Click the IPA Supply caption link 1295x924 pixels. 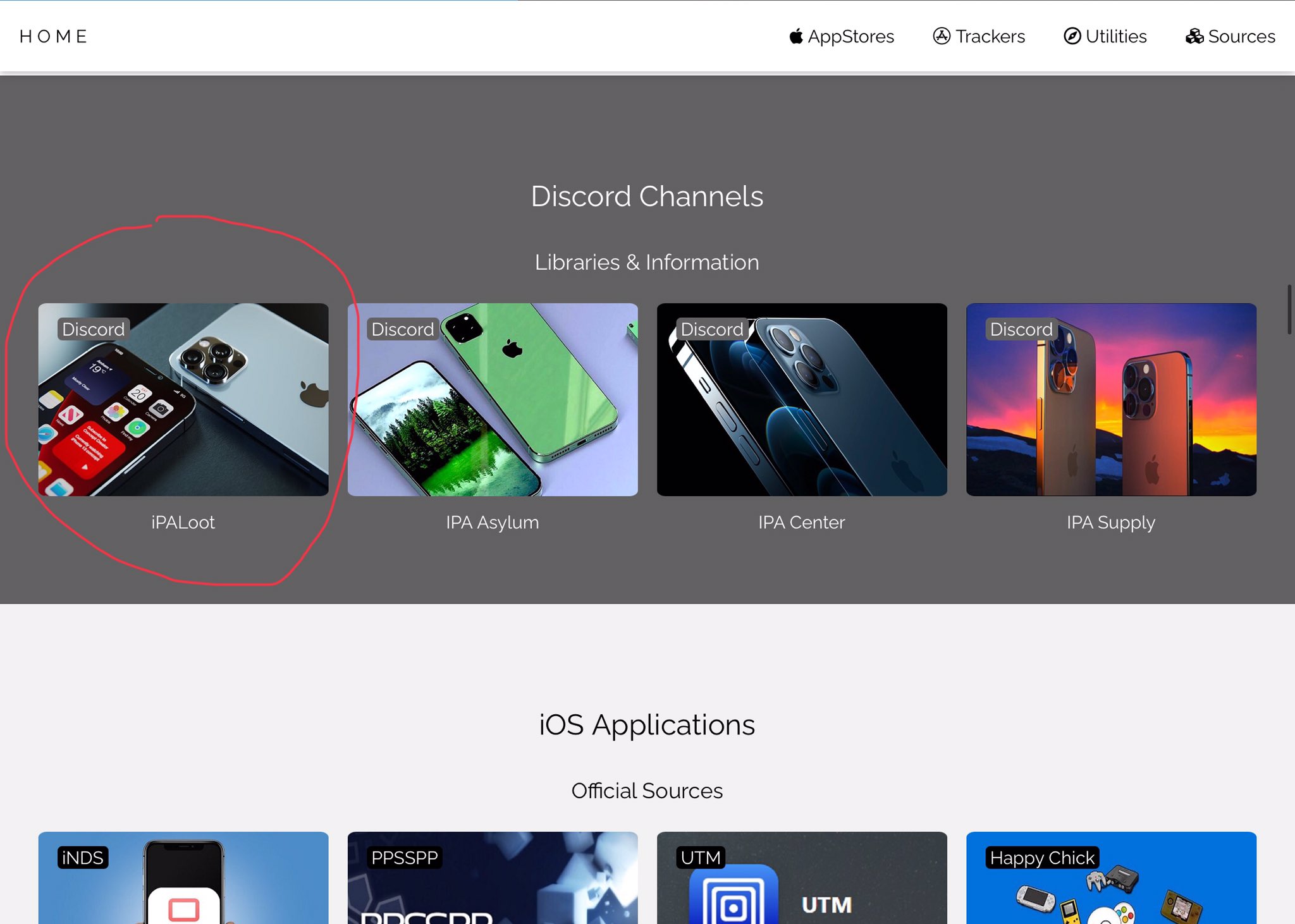(1111, 523)
